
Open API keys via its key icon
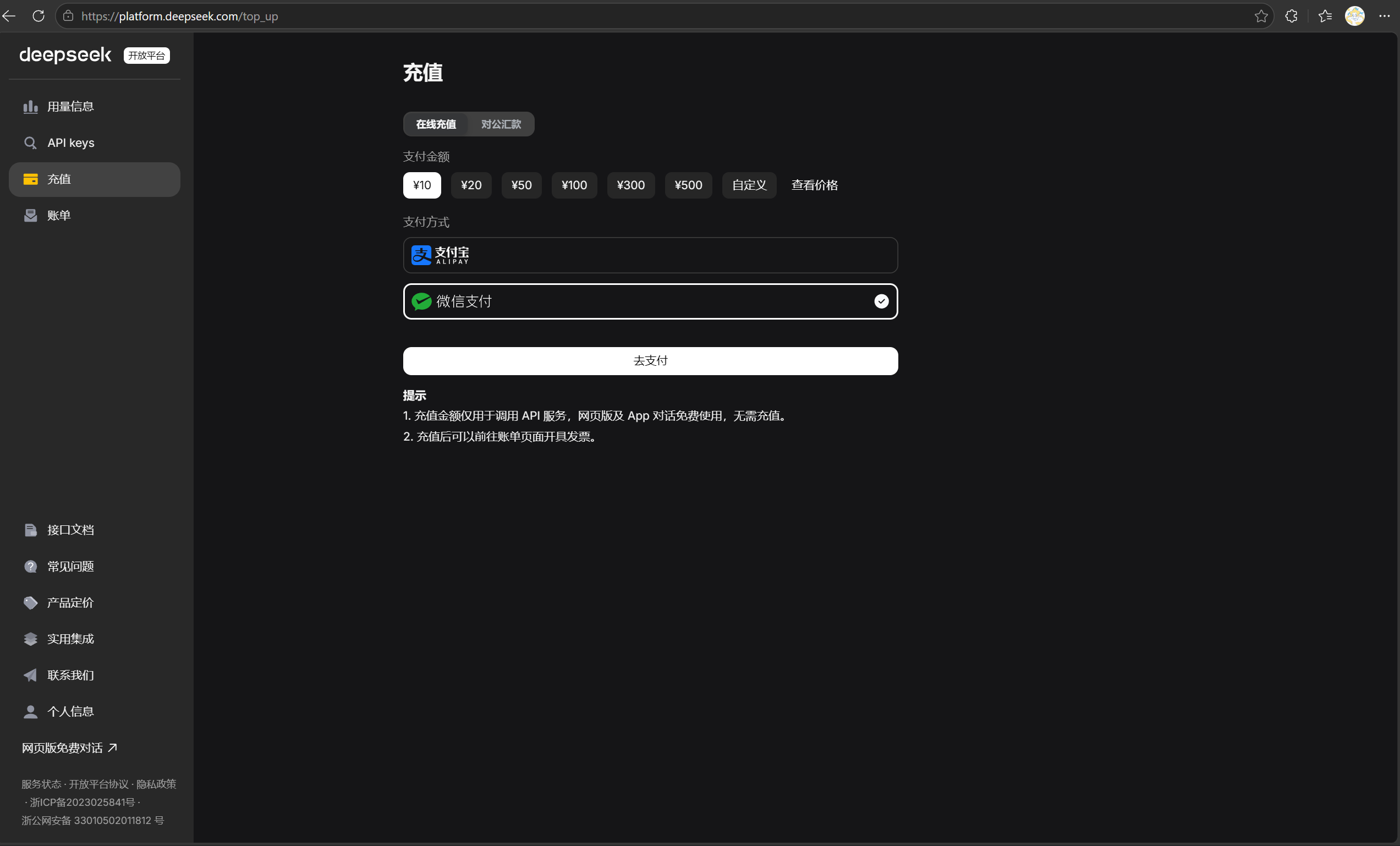[x=30, y=142]
